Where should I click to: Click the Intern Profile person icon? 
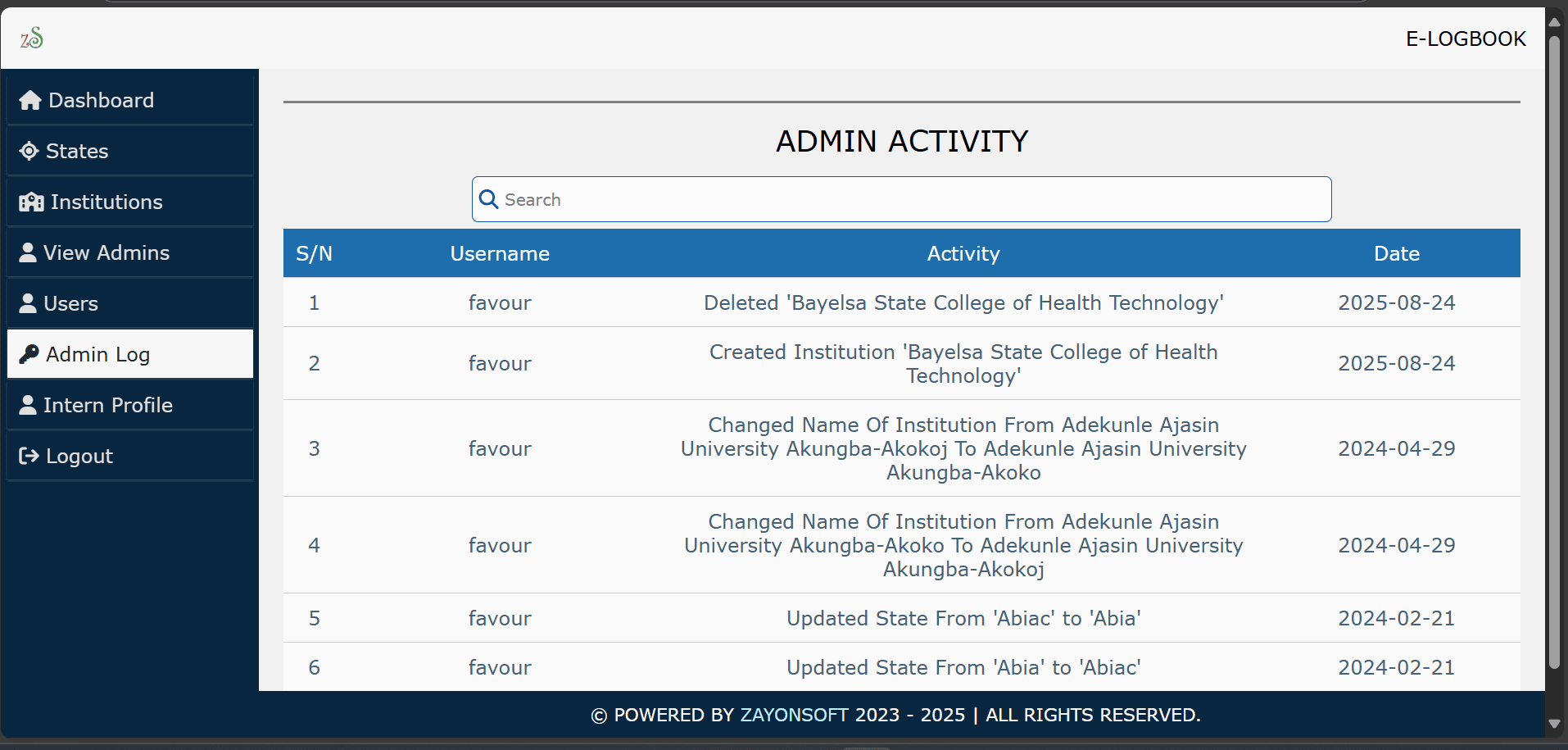click(x=28, y=405)
